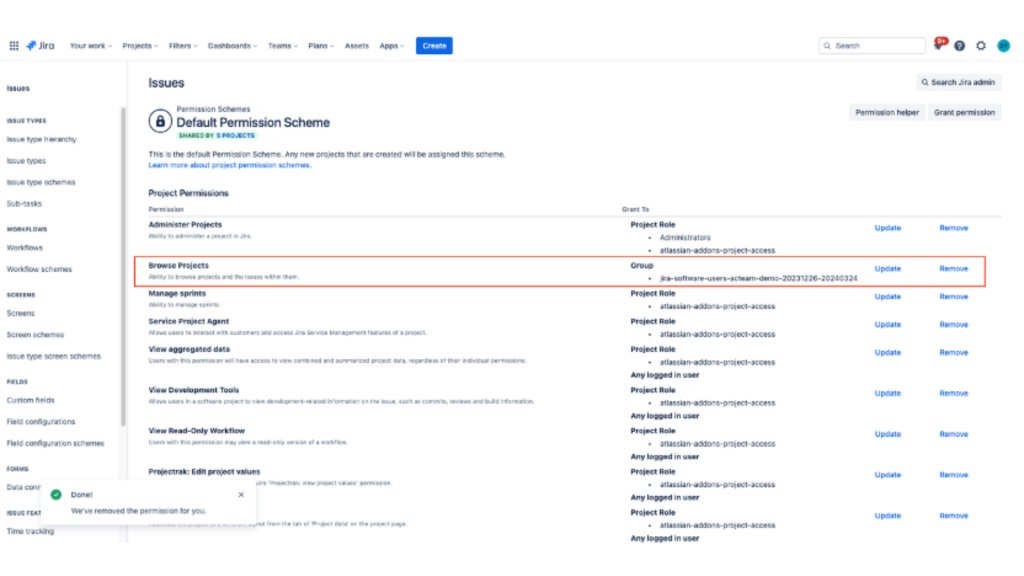Open the settings gear icon

981,46
